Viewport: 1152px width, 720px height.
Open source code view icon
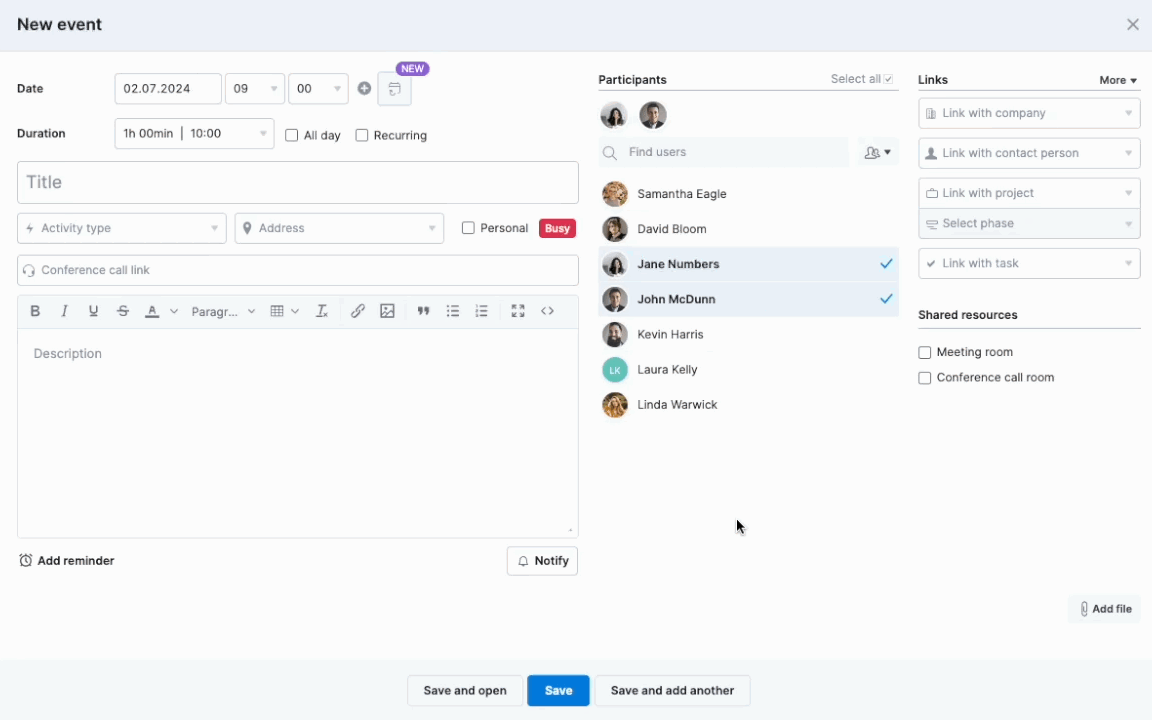point(547,311)
